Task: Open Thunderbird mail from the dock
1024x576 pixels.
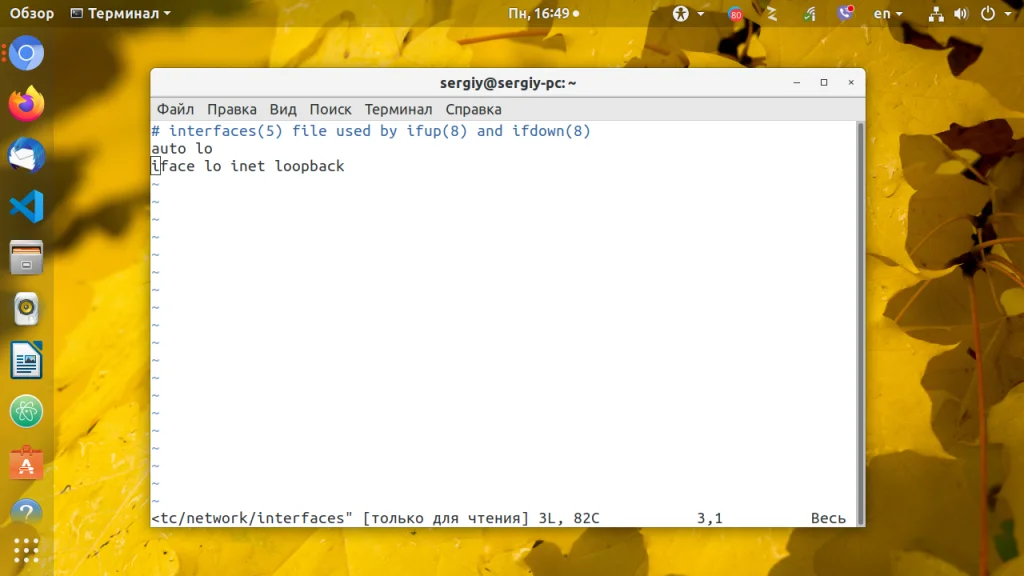Action: [26, 155]
